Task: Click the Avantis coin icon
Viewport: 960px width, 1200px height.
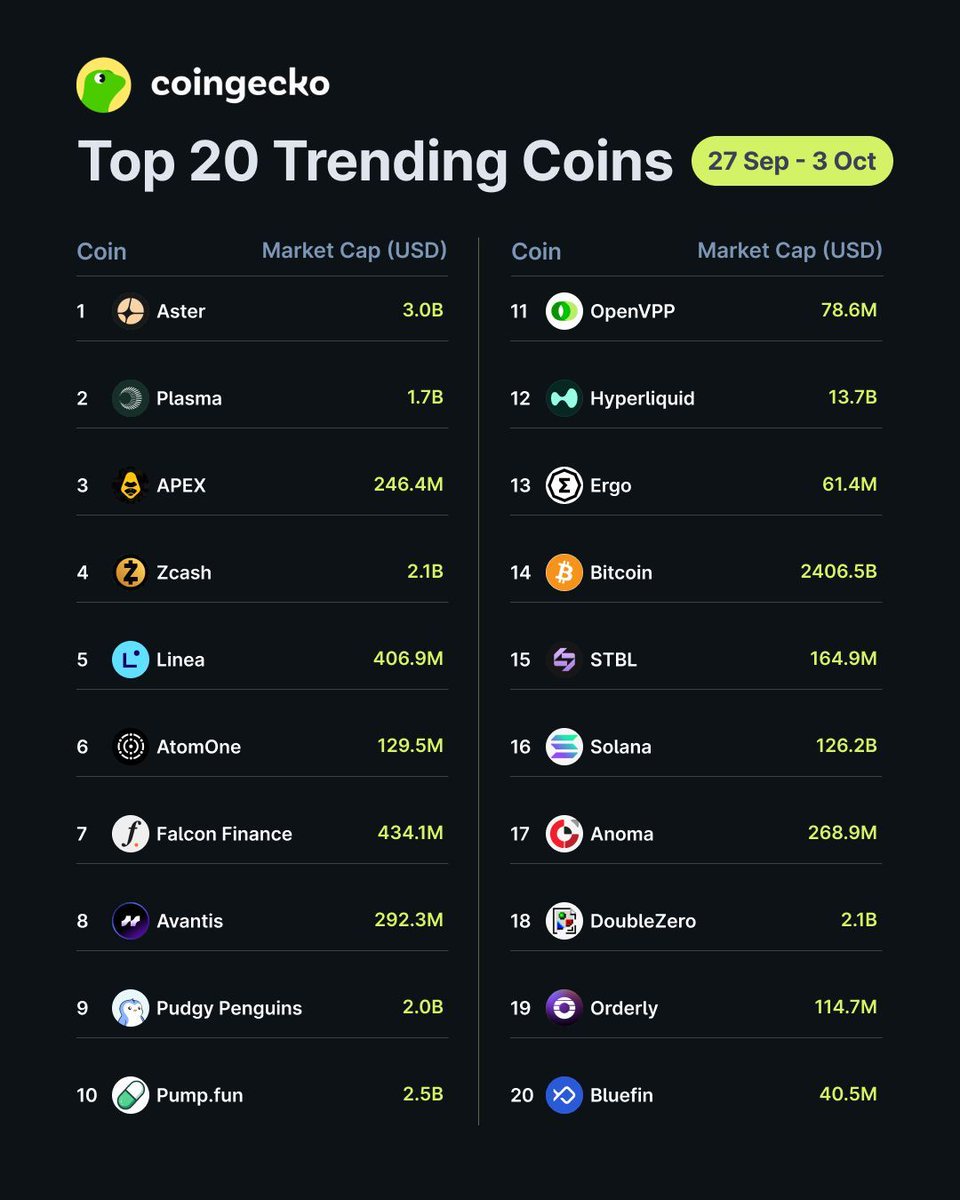Action: tap(130, 921)
